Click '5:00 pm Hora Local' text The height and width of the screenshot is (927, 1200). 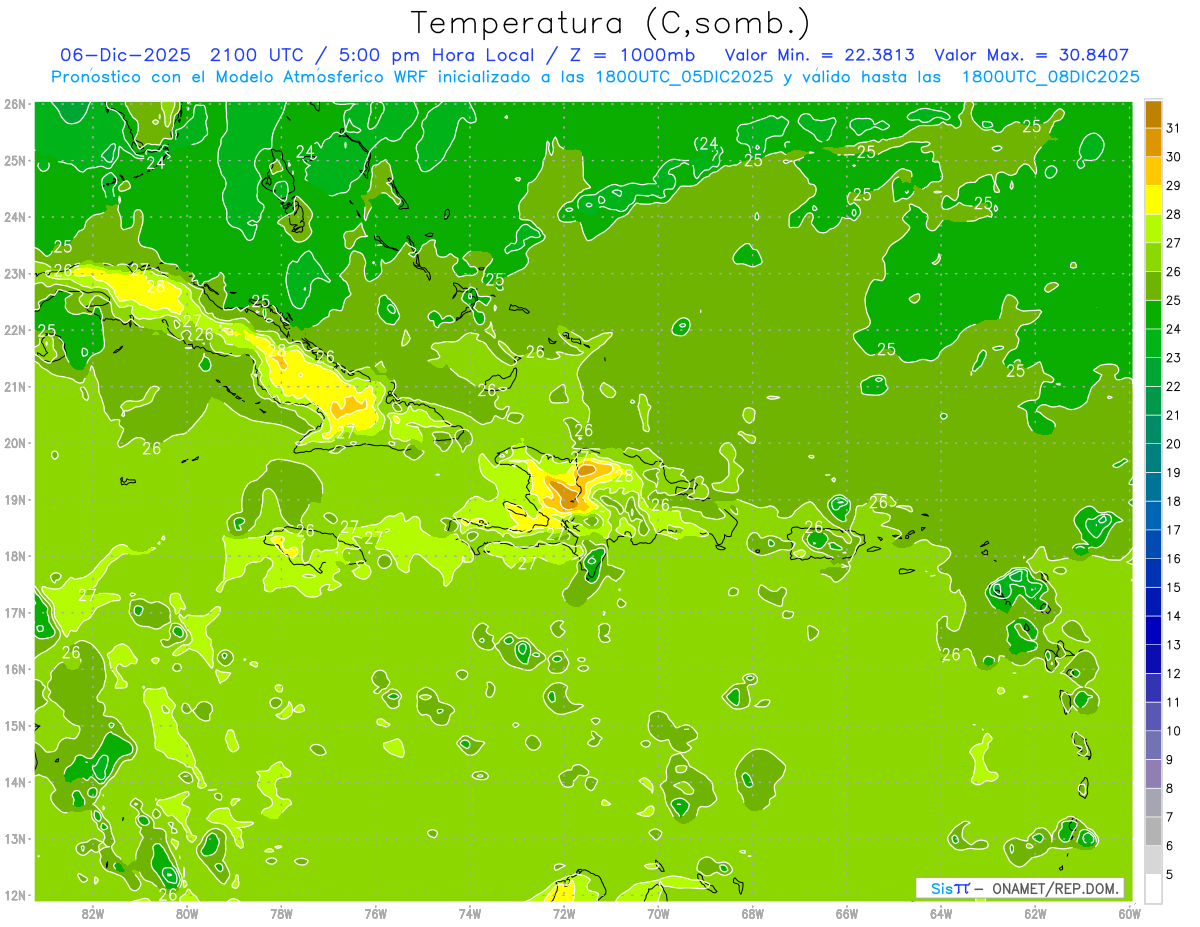438,55
